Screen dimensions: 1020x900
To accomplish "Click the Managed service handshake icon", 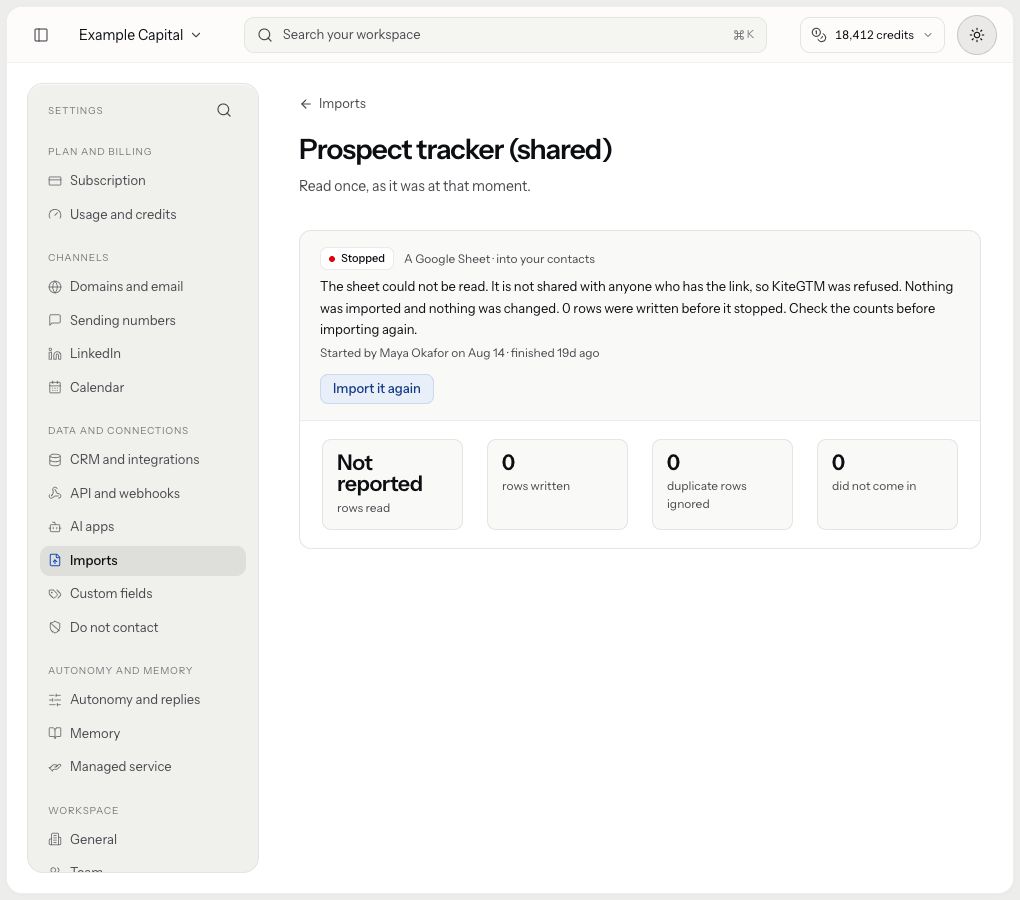I will pyautogui.click(x=55, y=767).
